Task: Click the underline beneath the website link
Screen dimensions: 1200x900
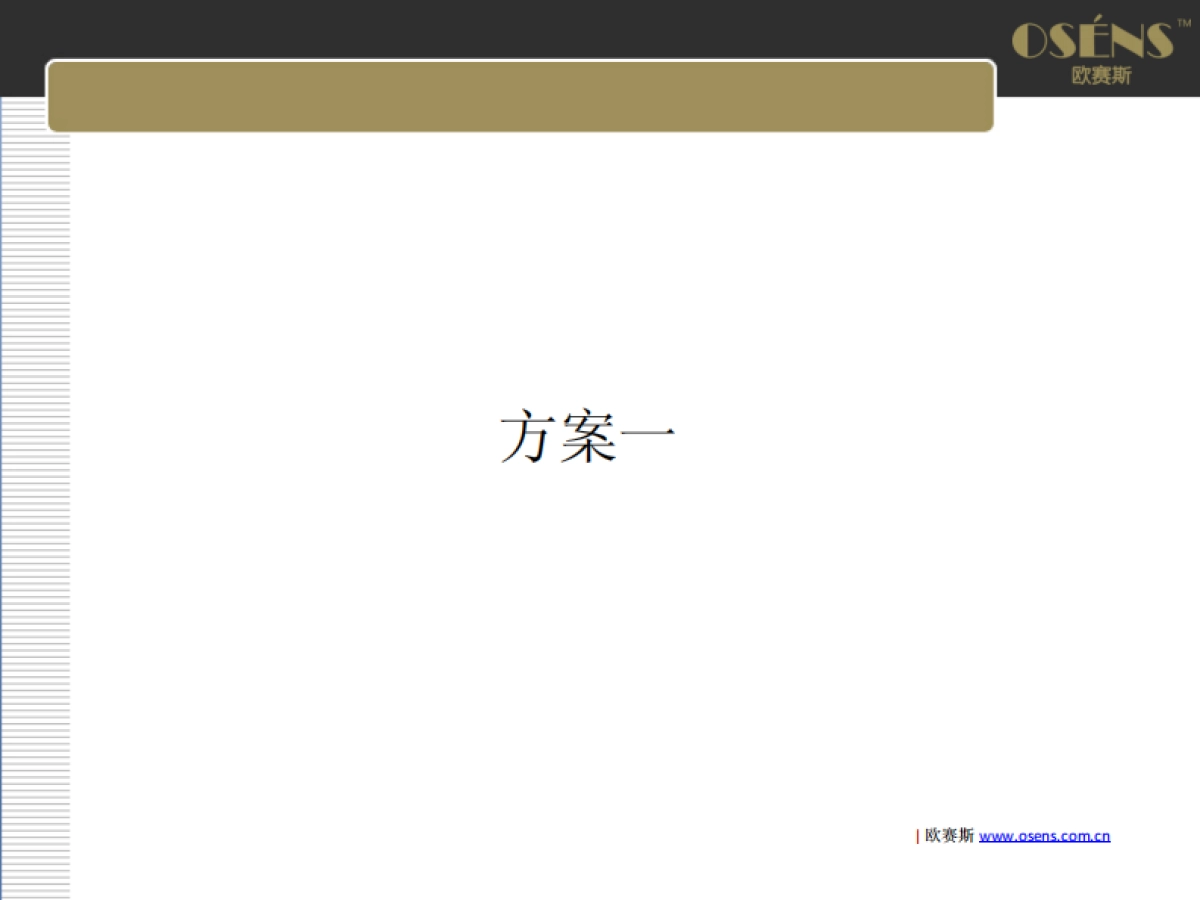Action: pos(1044,845)
